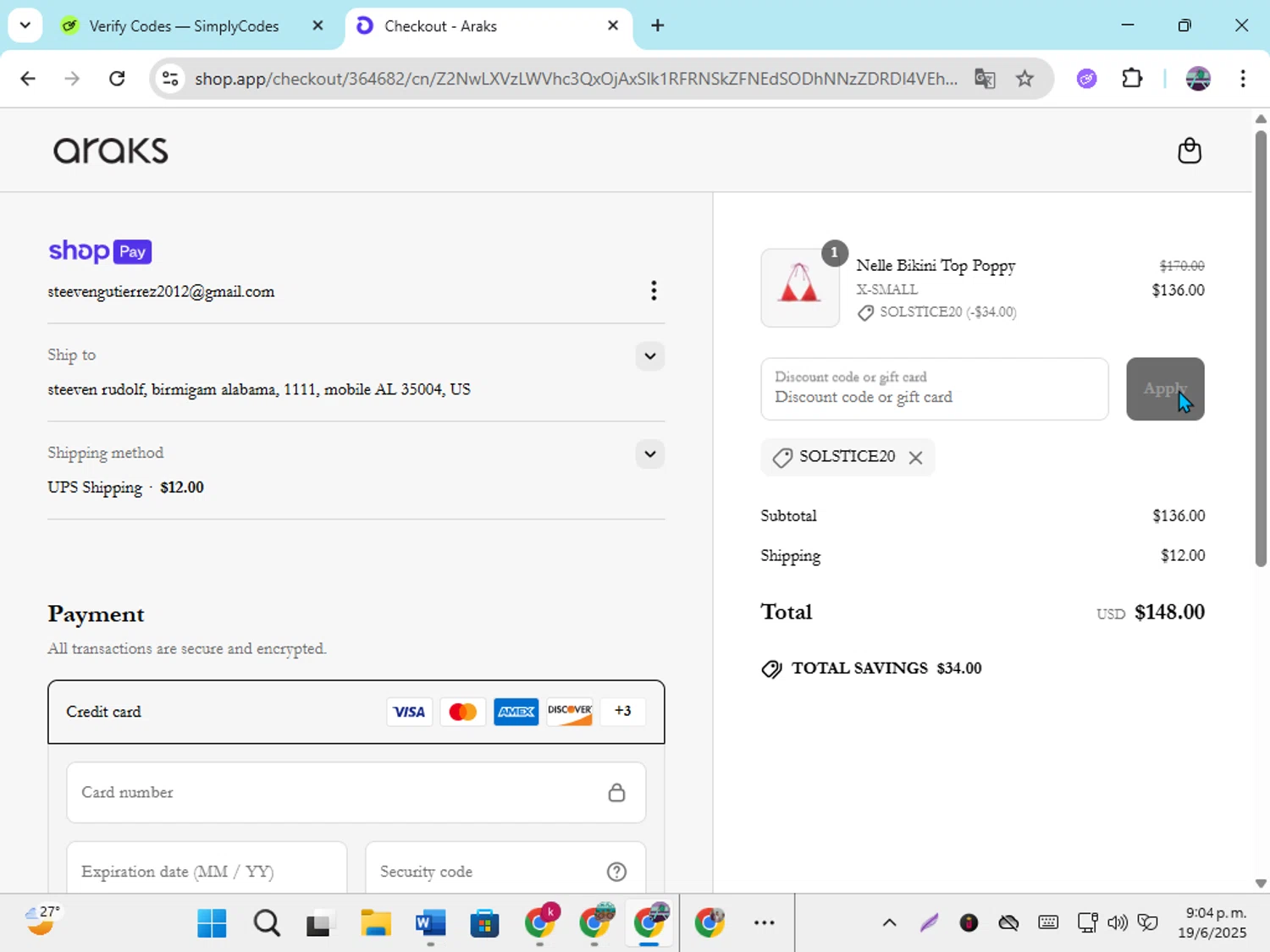Open the three-dot menu beside the email
This screenshot has height=952, width=1270.
[653, 291]
